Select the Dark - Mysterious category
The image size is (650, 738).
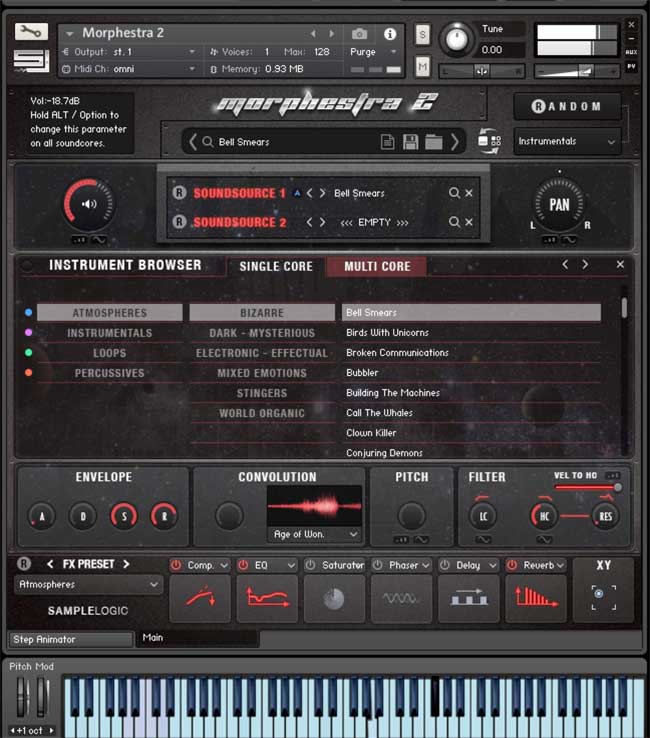tap(262, 333)
